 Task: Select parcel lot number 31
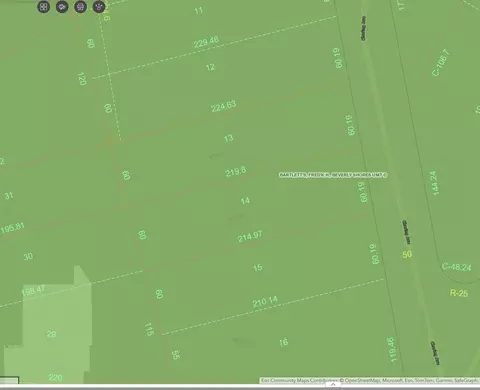pyautogui.click(x=9, y=196)
